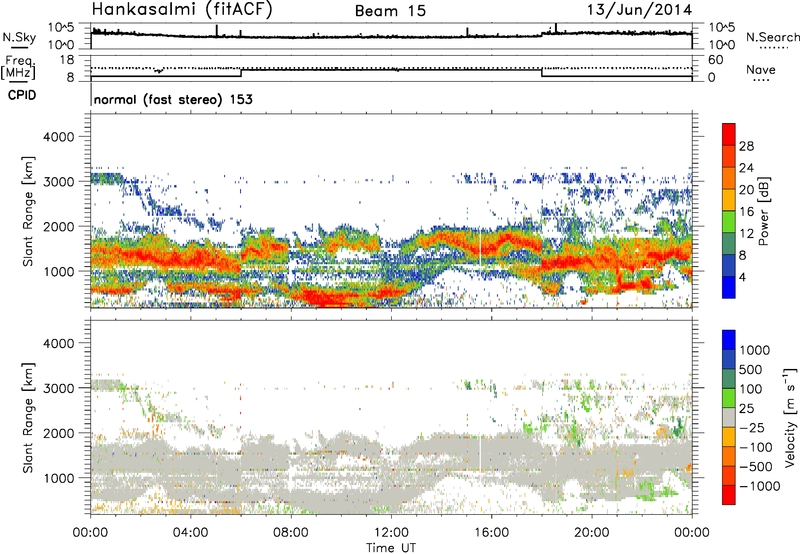Click the '4' tick on Power colorbar
The width and height of the screenshot is (800, 554).
coord(742,277)
